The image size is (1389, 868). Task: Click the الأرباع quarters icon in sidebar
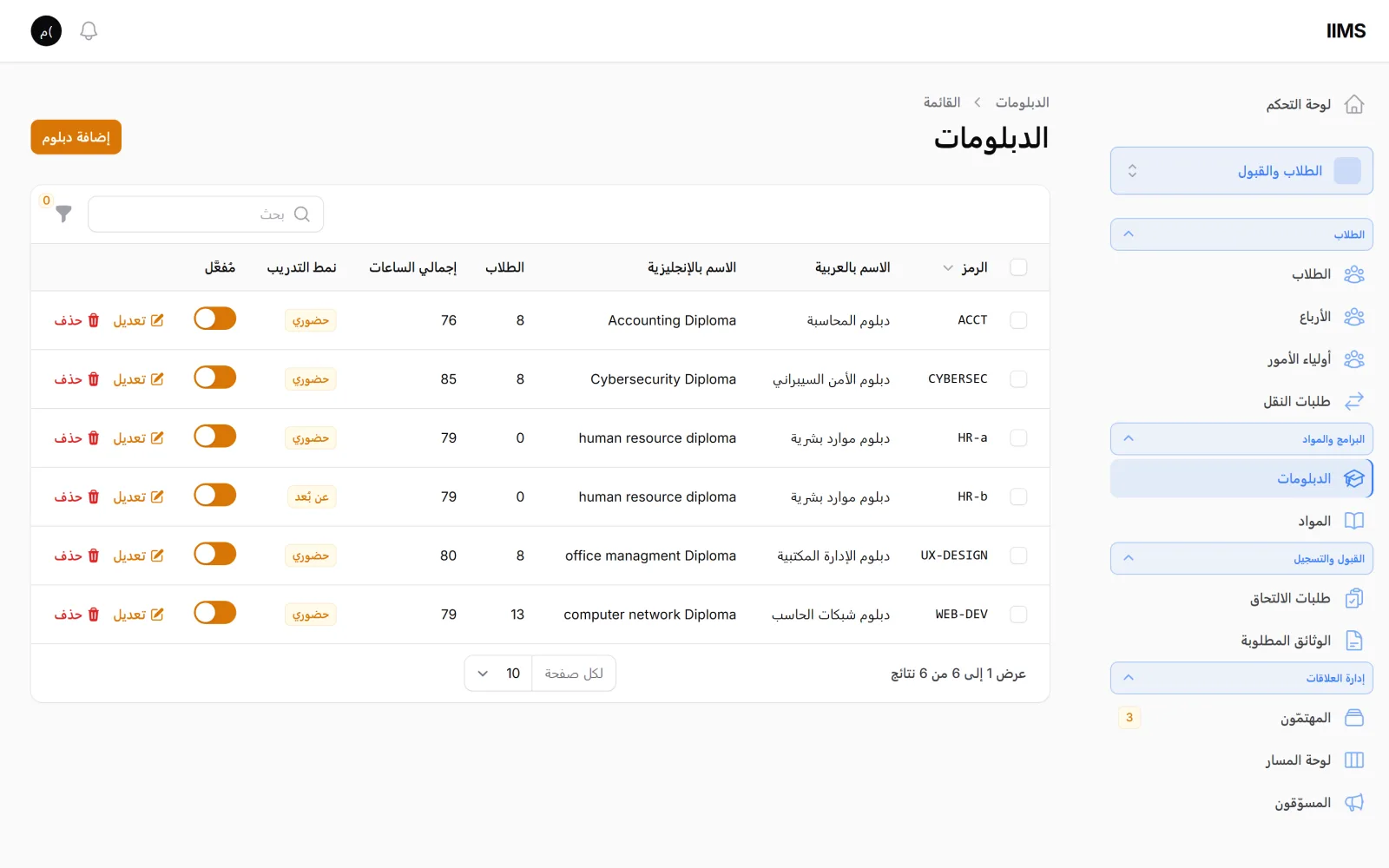coord(1354,317)
